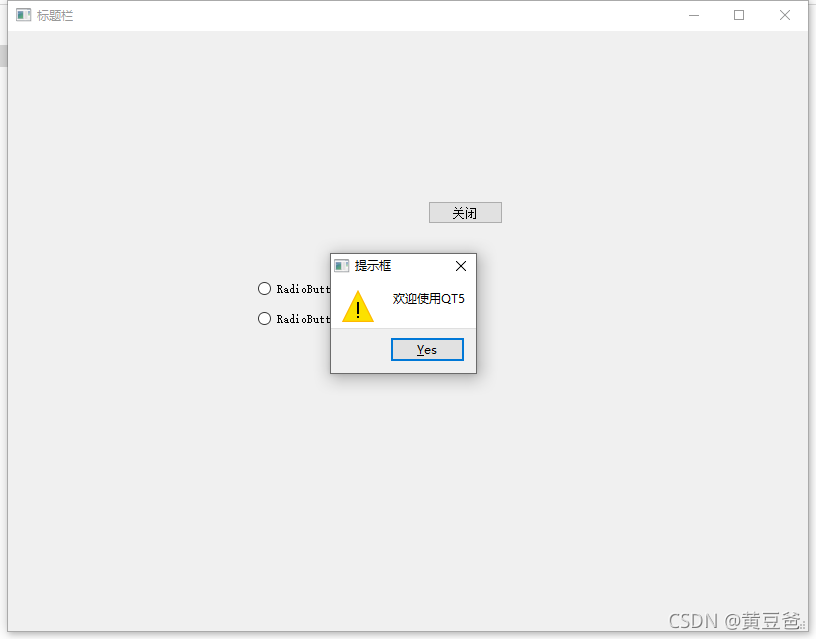Image resolution: width=816 pixels, height=639 pixels.
Task: Select the second RadioButton circle
Action: (x=264, y=318)
